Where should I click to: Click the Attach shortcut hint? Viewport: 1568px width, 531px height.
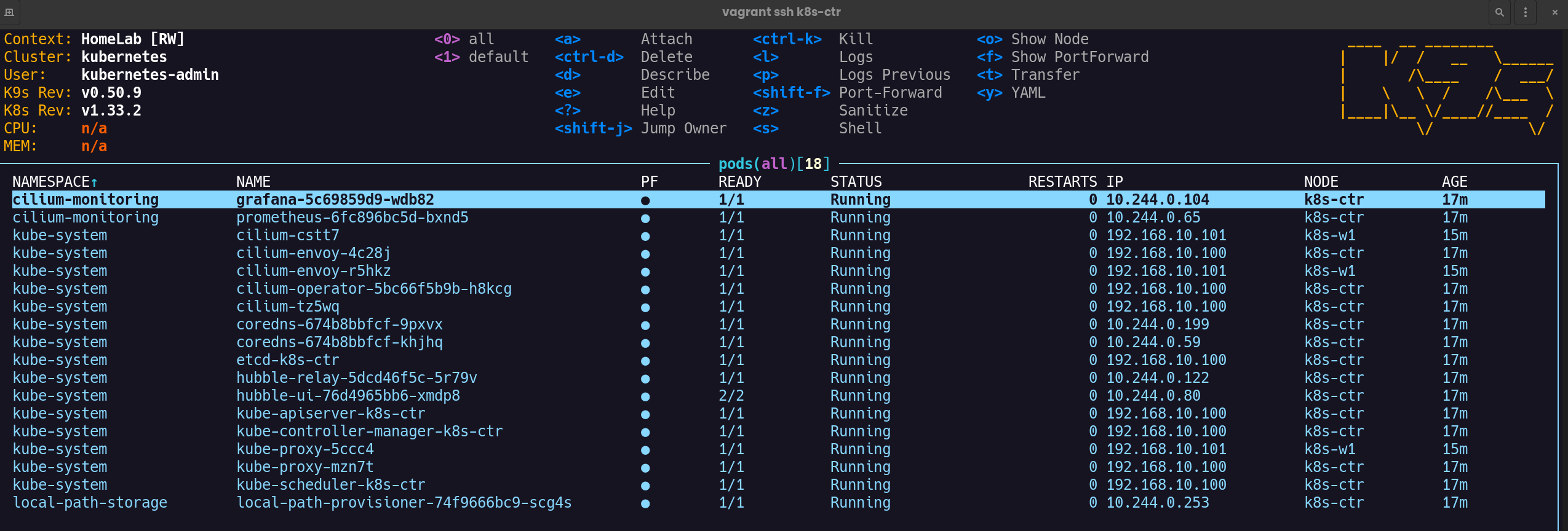pos(624,39)
